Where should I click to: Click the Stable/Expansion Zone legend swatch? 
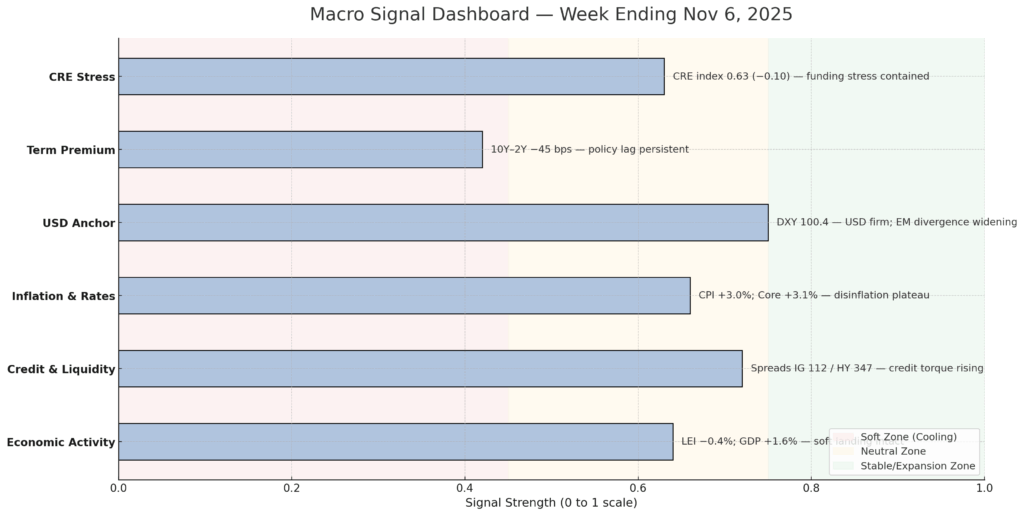[844, 465]
